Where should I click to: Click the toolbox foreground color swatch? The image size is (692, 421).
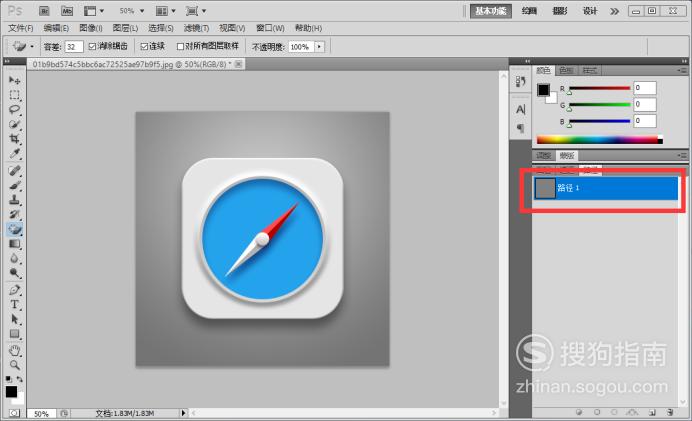tap(11, 391)
